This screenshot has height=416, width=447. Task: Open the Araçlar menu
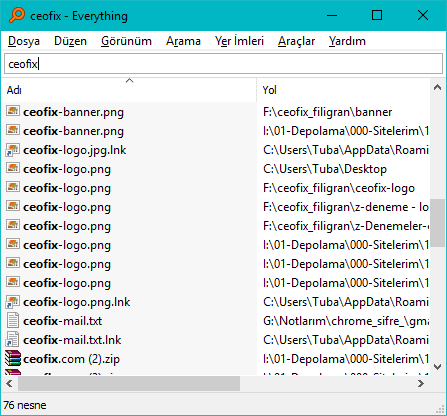[x=296, y=41]
